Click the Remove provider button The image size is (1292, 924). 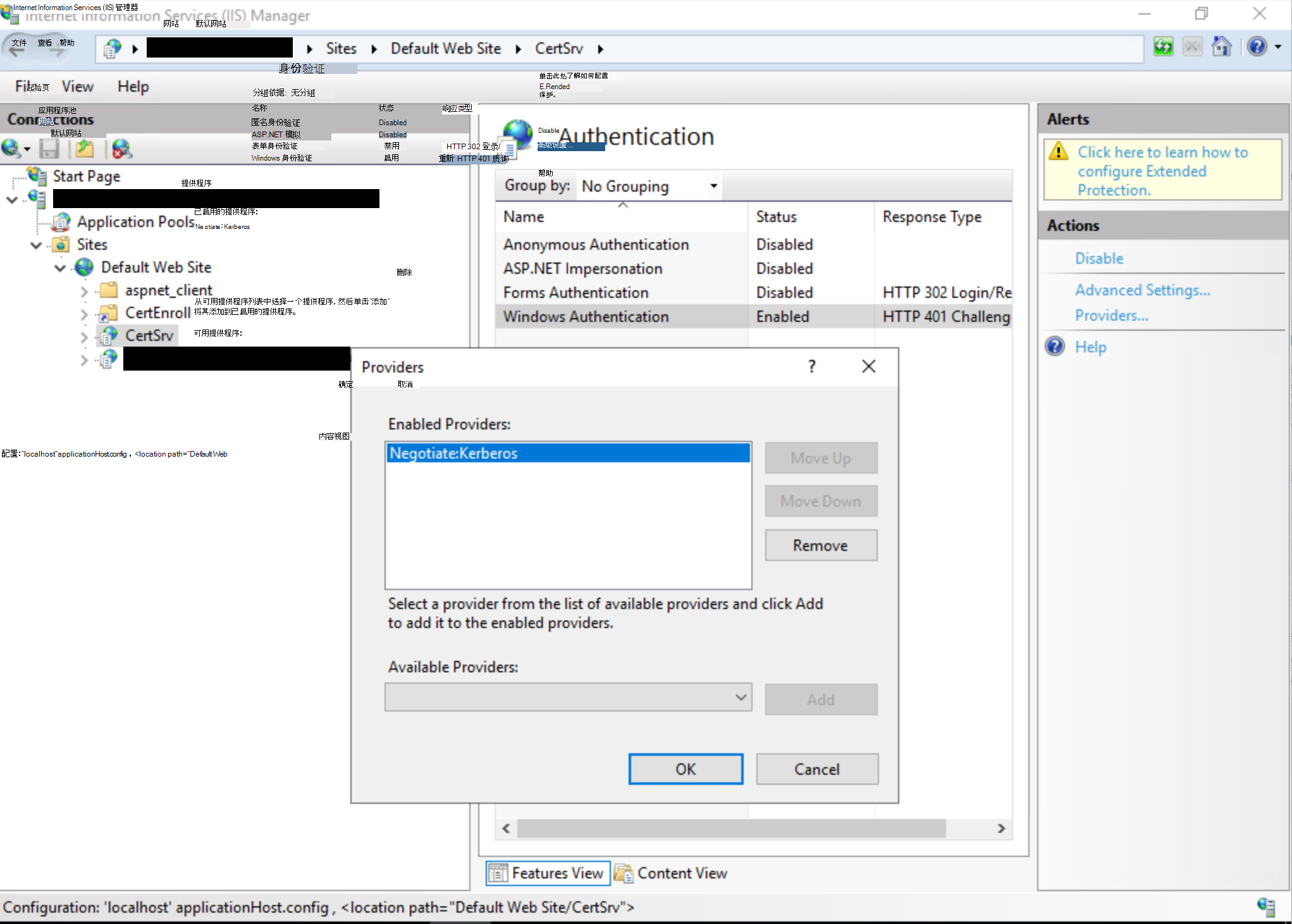[x=821, y=545]
